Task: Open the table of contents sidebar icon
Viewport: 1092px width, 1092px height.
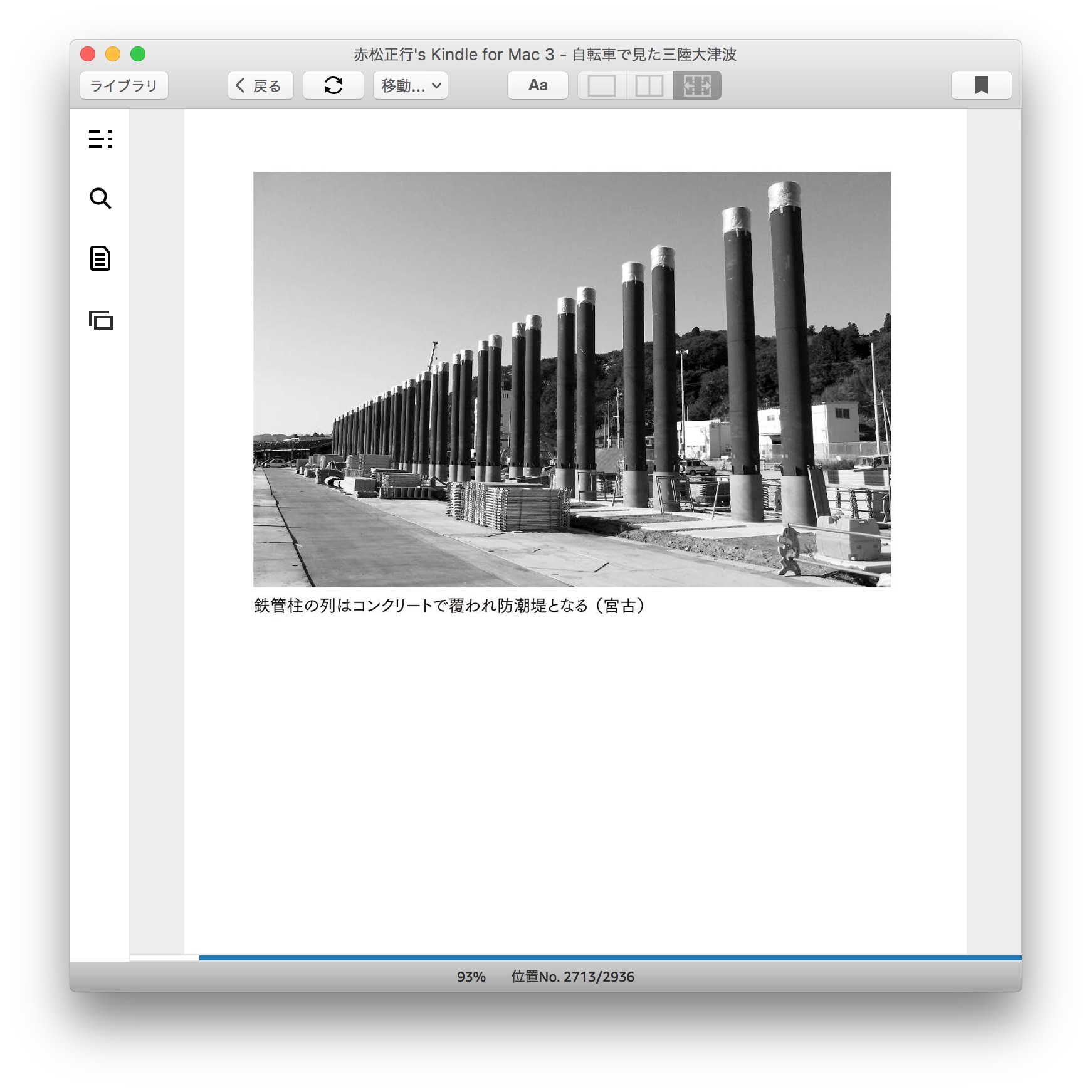Action: coord(100,139)
